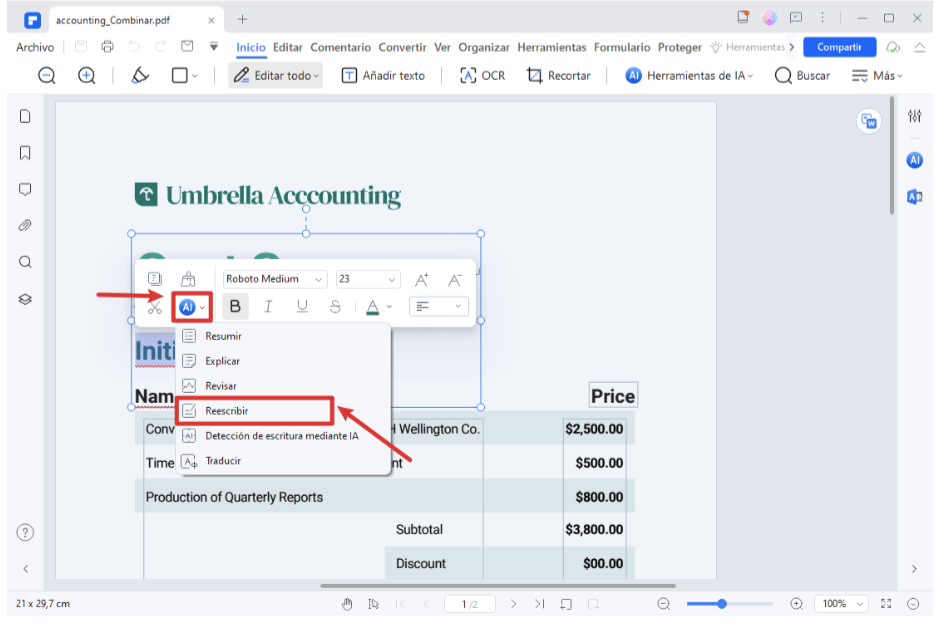
Task: Adjust the zoom slider in status bar
Action: (721, 604)
